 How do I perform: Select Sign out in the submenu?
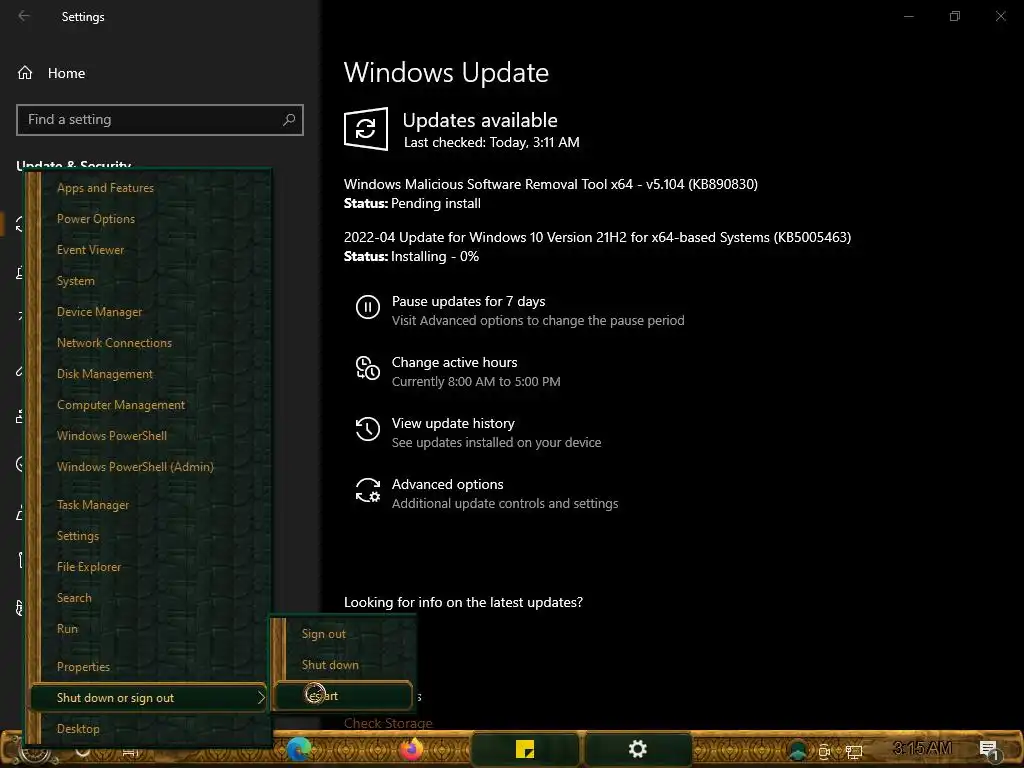tap(323, 634)
